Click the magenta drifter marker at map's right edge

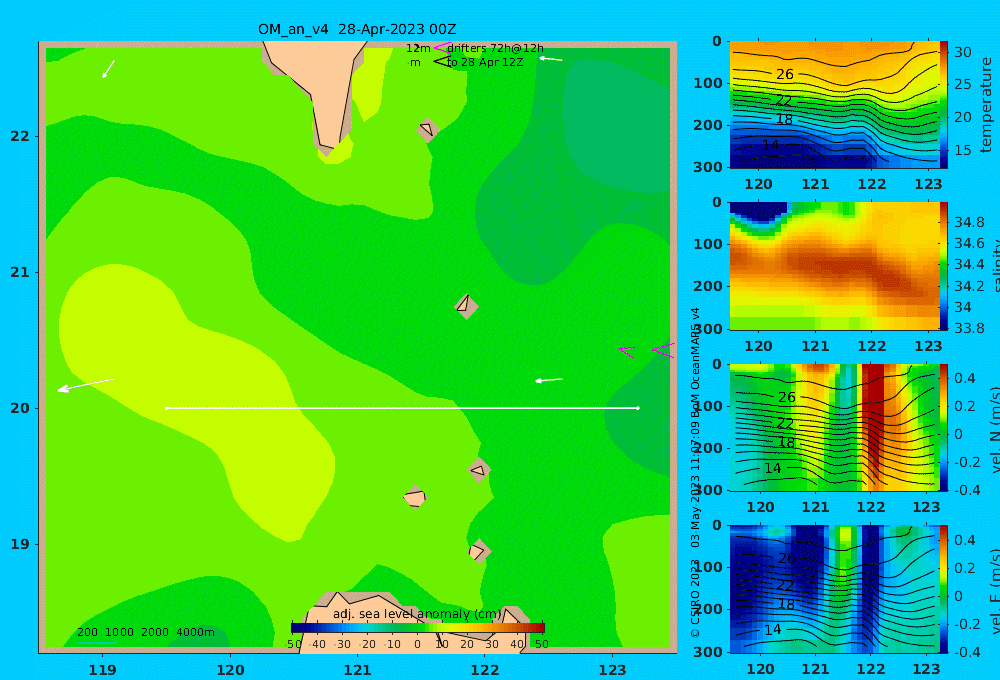coord(663,350)
